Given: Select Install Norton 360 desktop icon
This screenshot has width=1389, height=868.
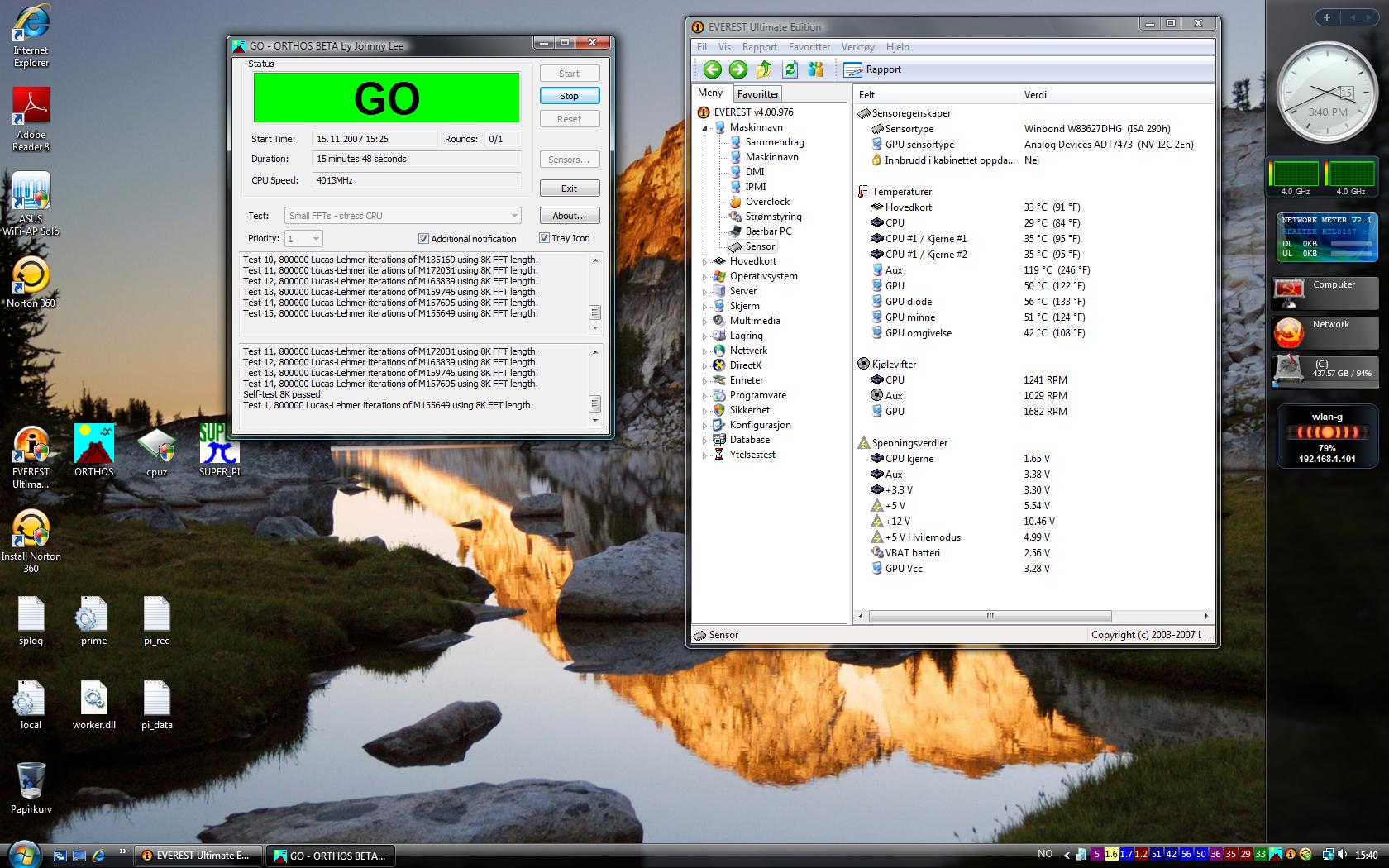Looking at the screenshot, I should coord(31,541).
